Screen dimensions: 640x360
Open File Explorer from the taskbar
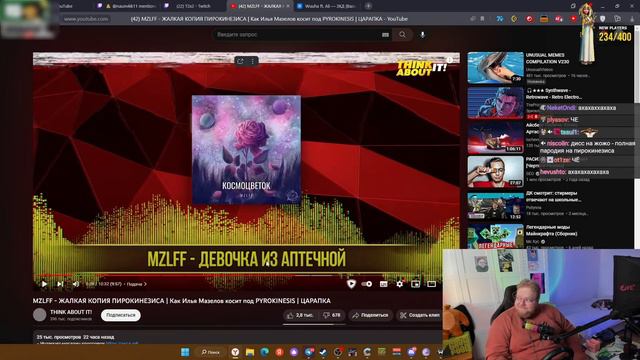tap(250, 352)
